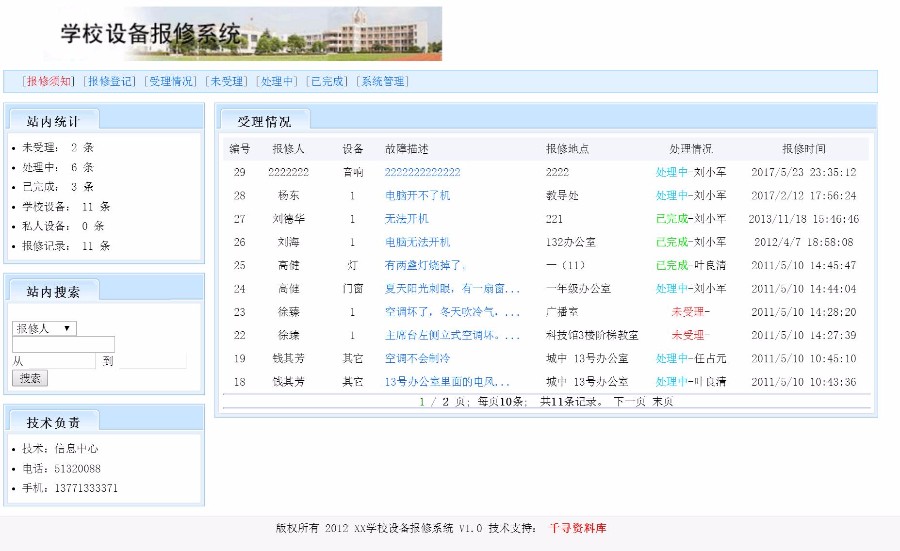The height and width of the screenshot is (551, 900).
Task: Open 处理中 list in navigation
Action: point(277,82)
